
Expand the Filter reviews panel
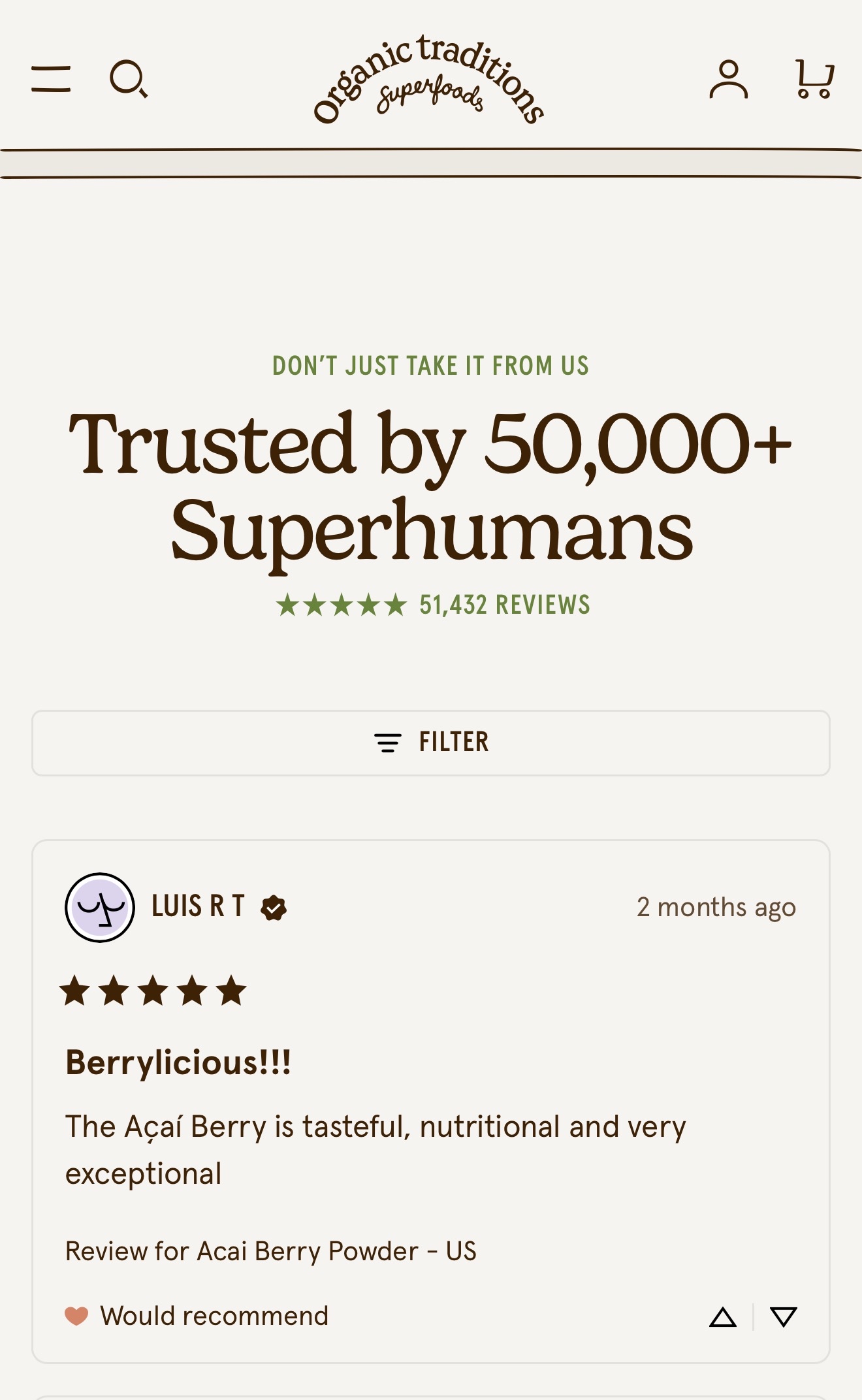pyautogui.click(x=431, y=743)
